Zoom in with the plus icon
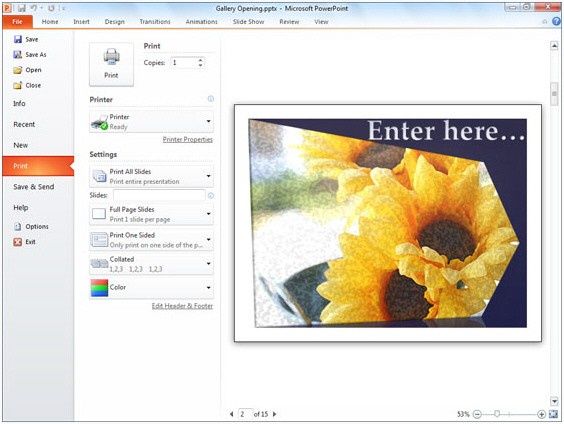564x424 pixels. (541, 414)
